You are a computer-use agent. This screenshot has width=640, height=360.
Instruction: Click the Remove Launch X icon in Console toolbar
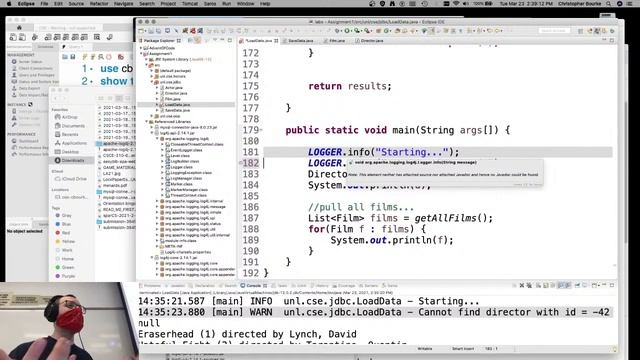coord(522,286)
